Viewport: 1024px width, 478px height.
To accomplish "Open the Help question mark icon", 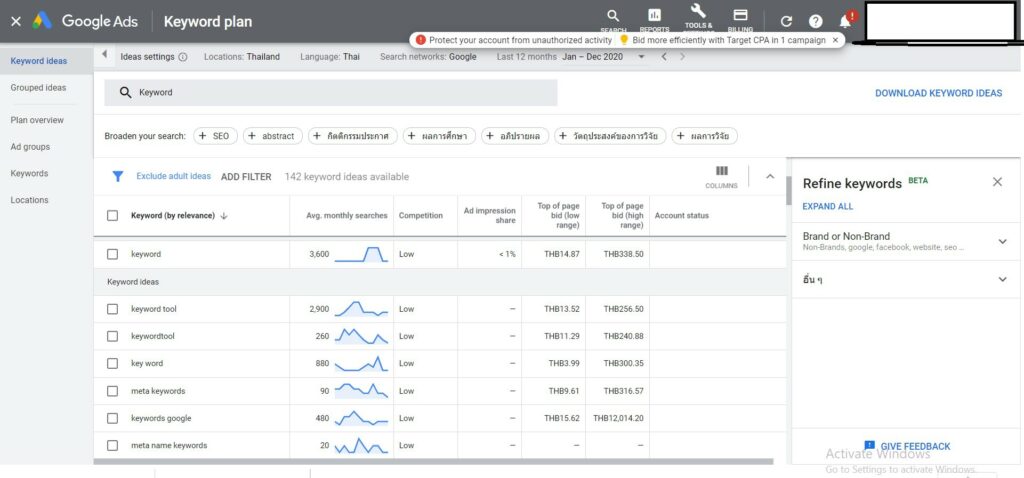I will point(816,22).
